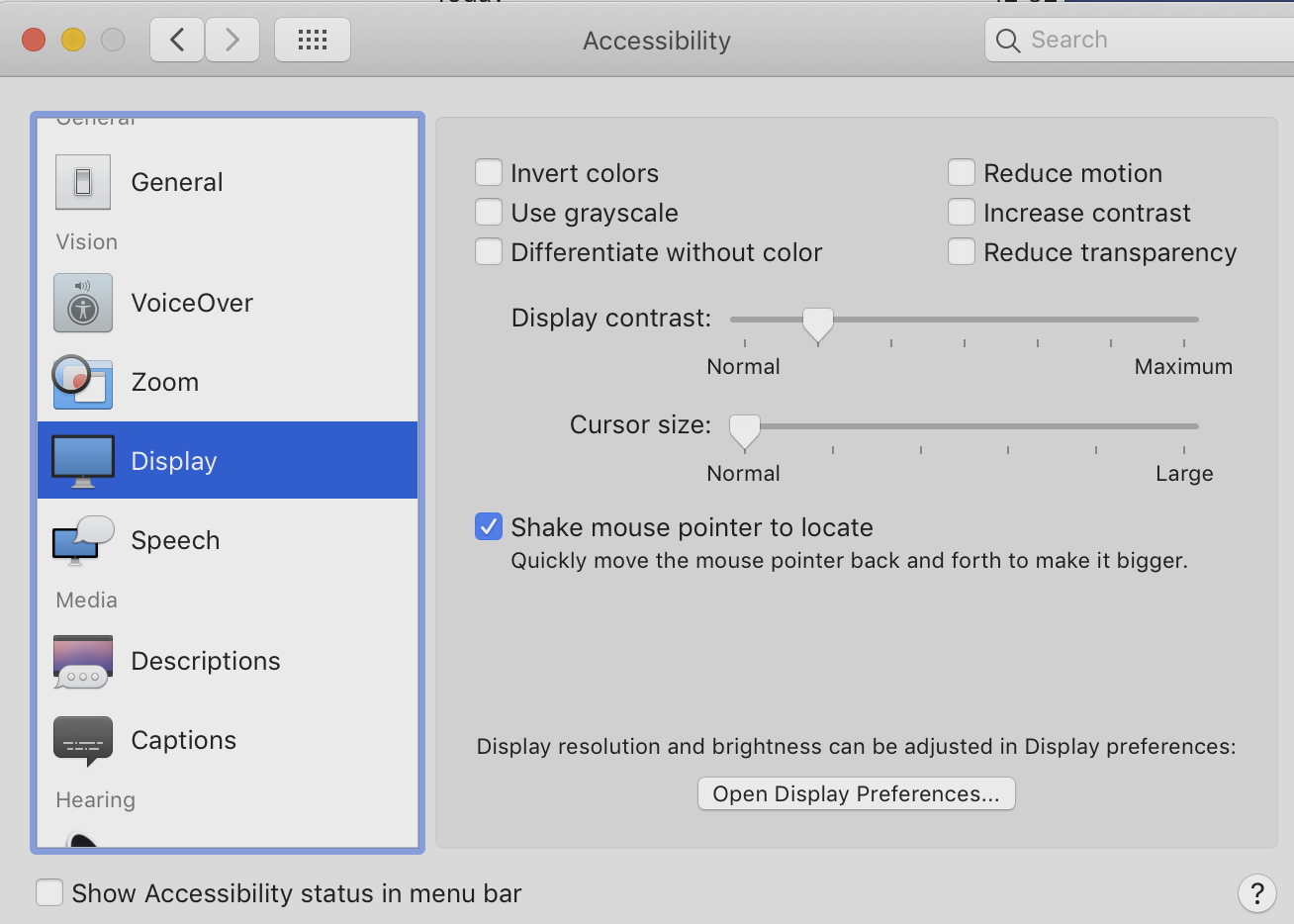
Task: Open Speech settings via speech bubble icon
Action: click(x=83, y=540)
